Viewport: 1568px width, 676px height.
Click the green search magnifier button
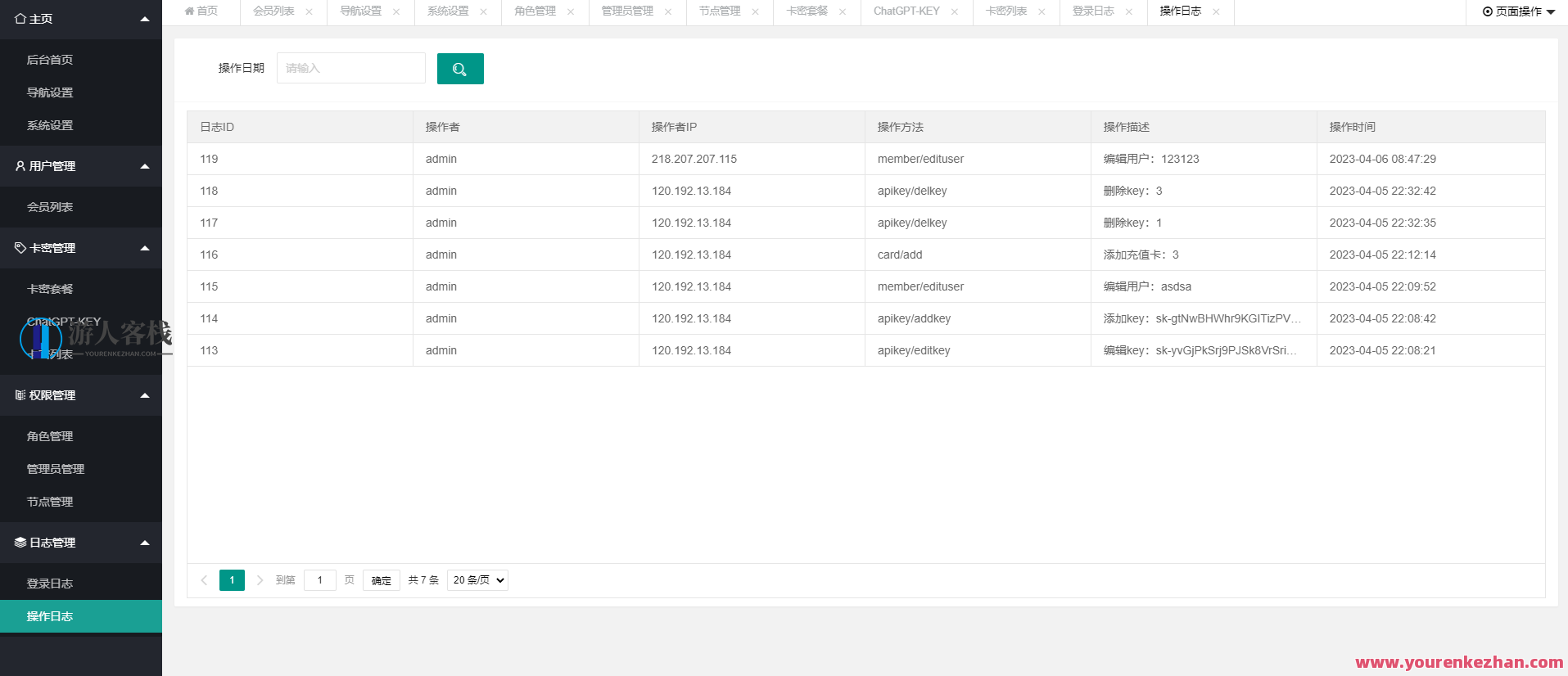(x=460, y=69)
